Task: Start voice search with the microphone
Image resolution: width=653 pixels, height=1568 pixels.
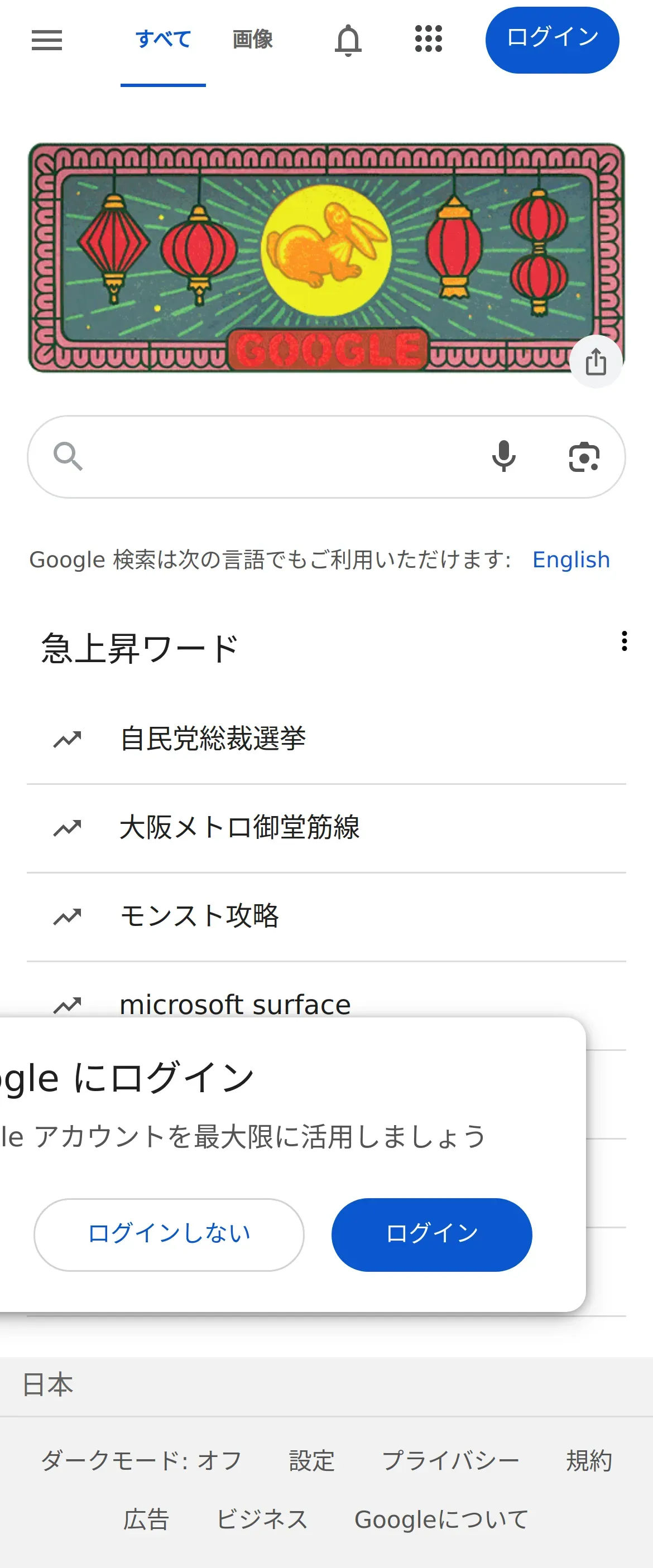Action: click(504, 456)
